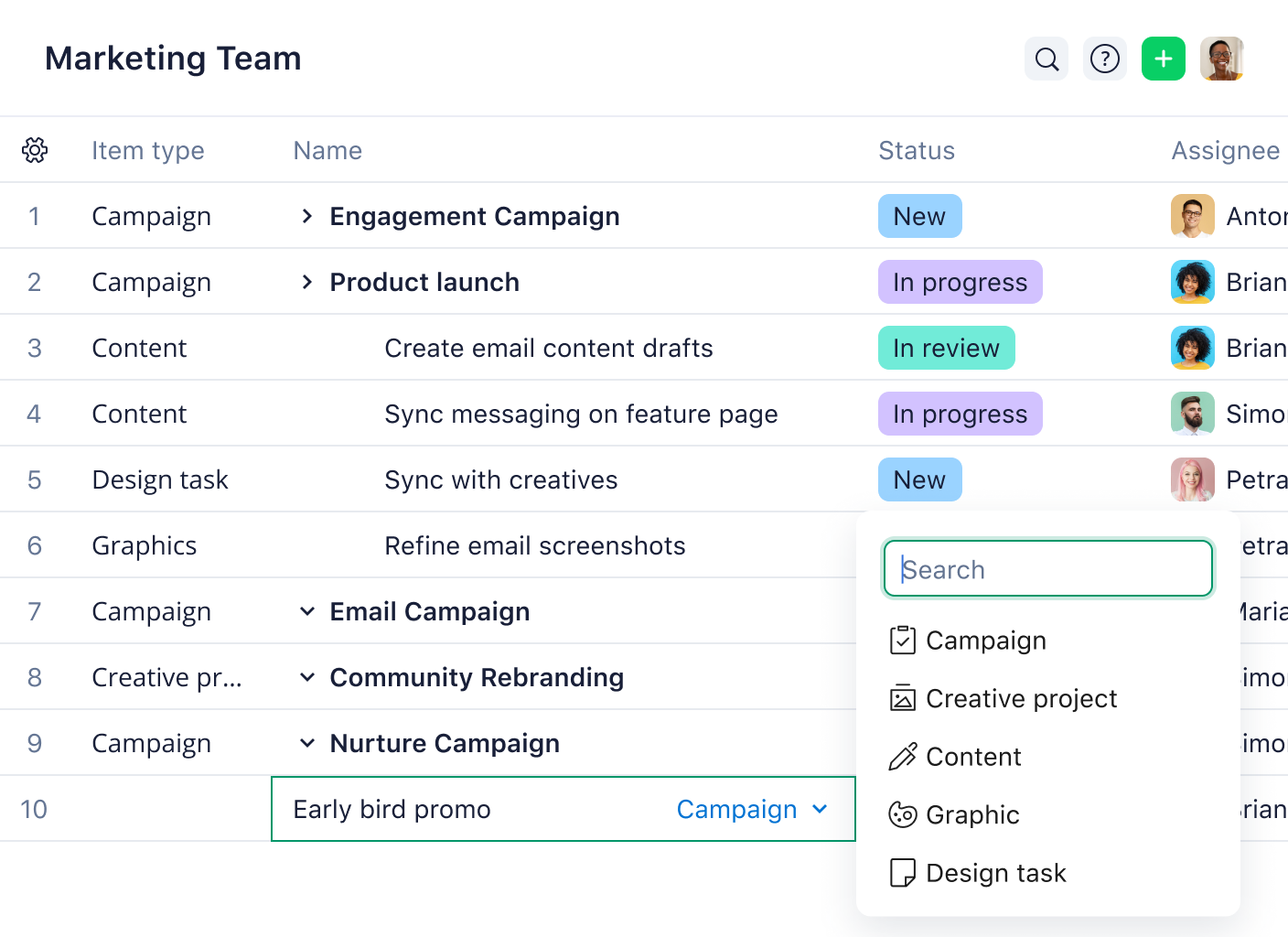
Task: Click the Search field in the dropdown
Action: 1048,569
